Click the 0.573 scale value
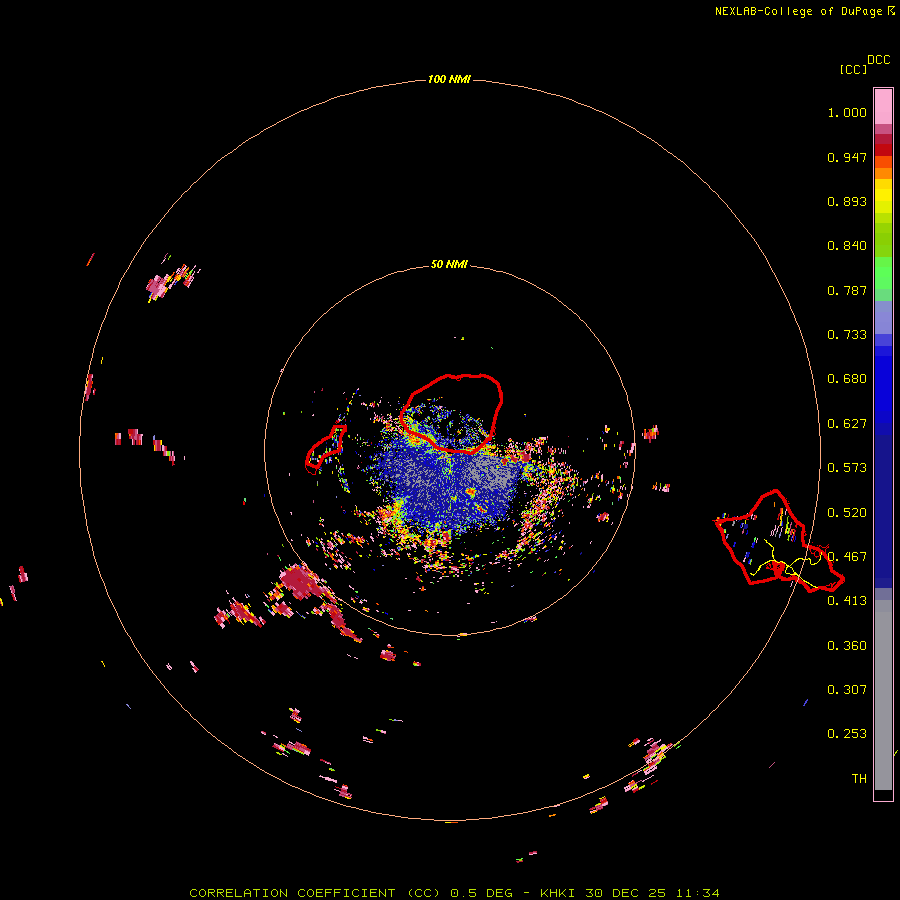 pos(847,468)
